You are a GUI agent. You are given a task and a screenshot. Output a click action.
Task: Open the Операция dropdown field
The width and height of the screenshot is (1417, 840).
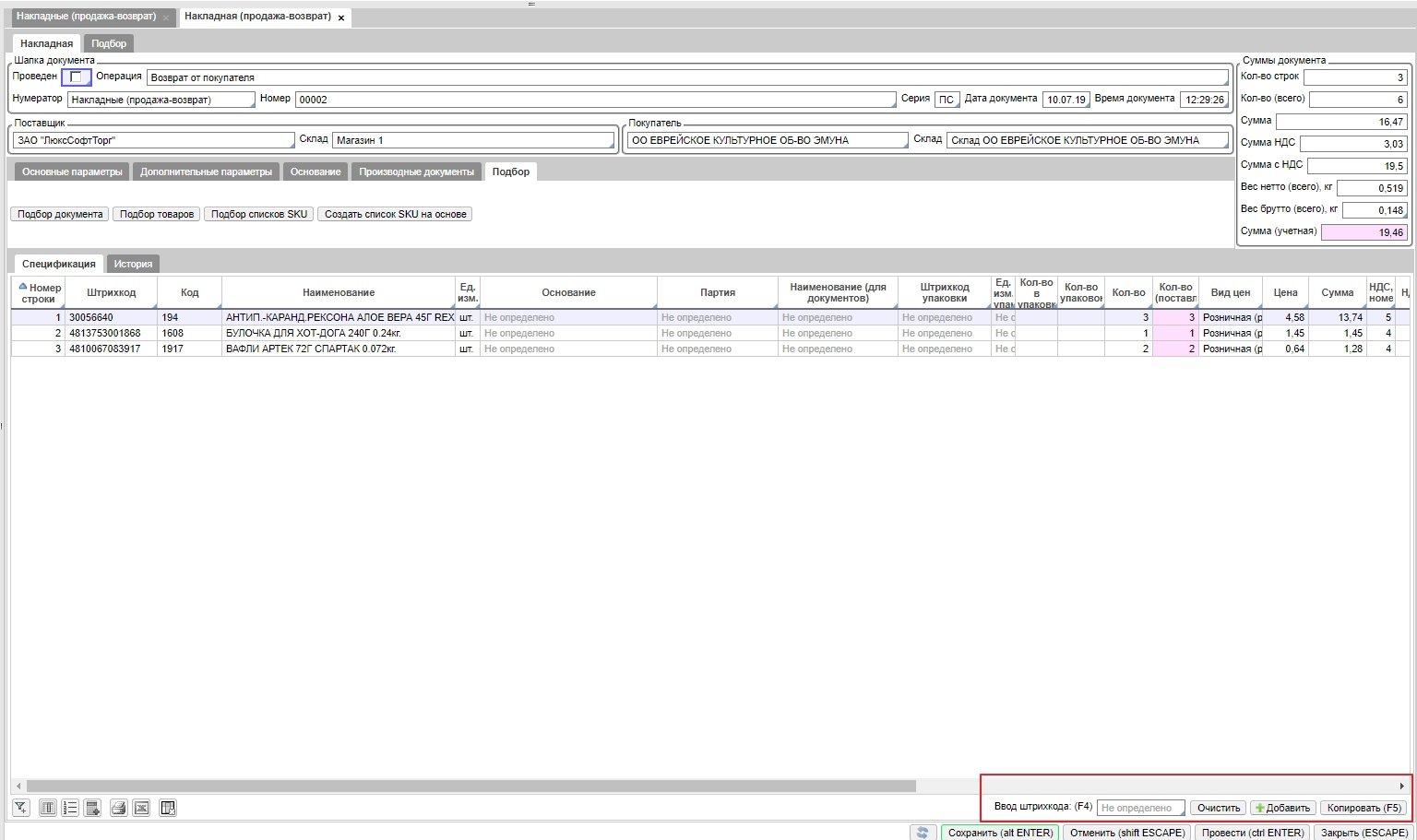pyautogui.click(x=686, y=77)
